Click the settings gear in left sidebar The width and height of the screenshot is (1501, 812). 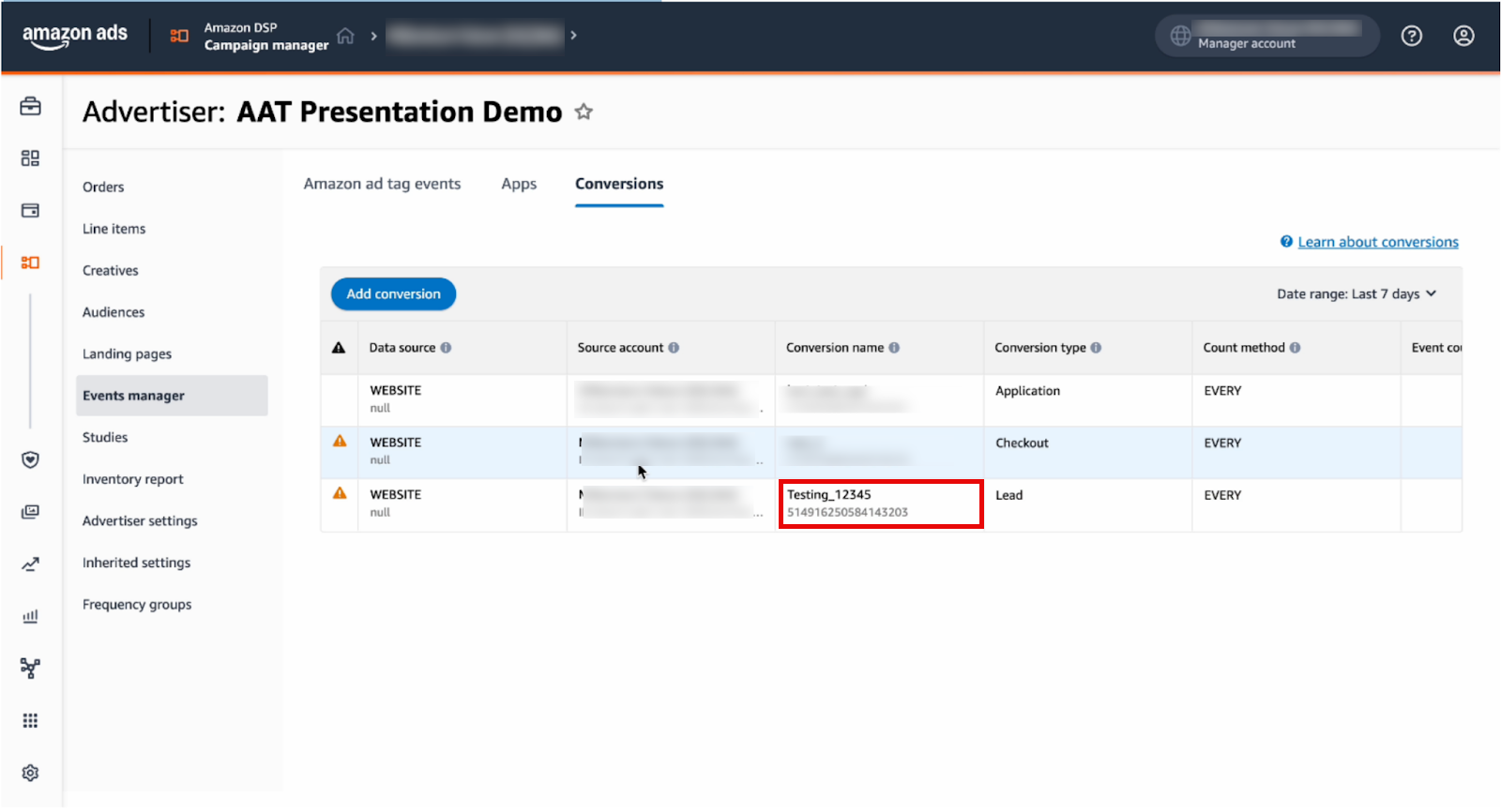point(30,773)
